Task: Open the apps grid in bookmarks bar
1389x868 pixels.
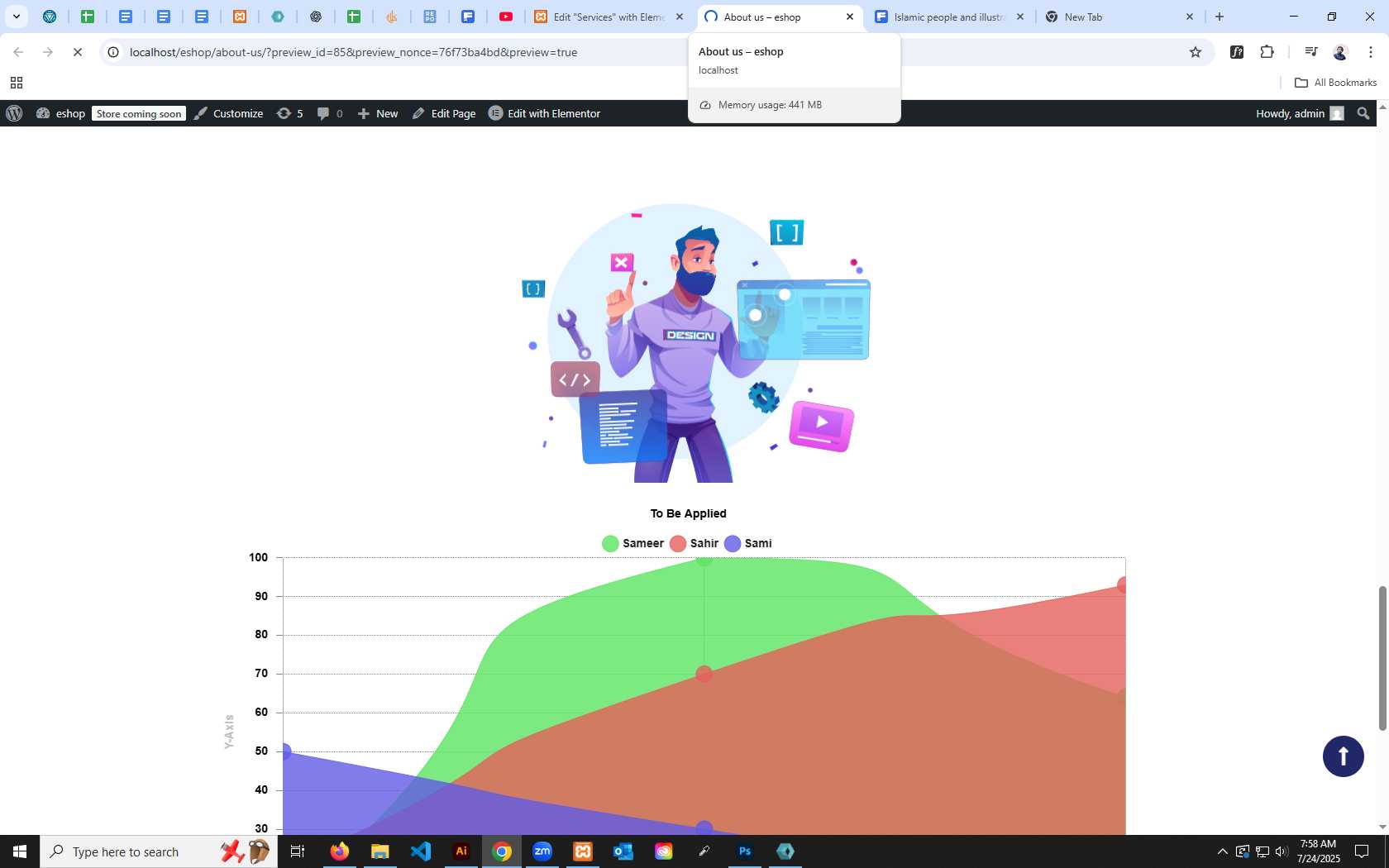Action: click(17, 83)
